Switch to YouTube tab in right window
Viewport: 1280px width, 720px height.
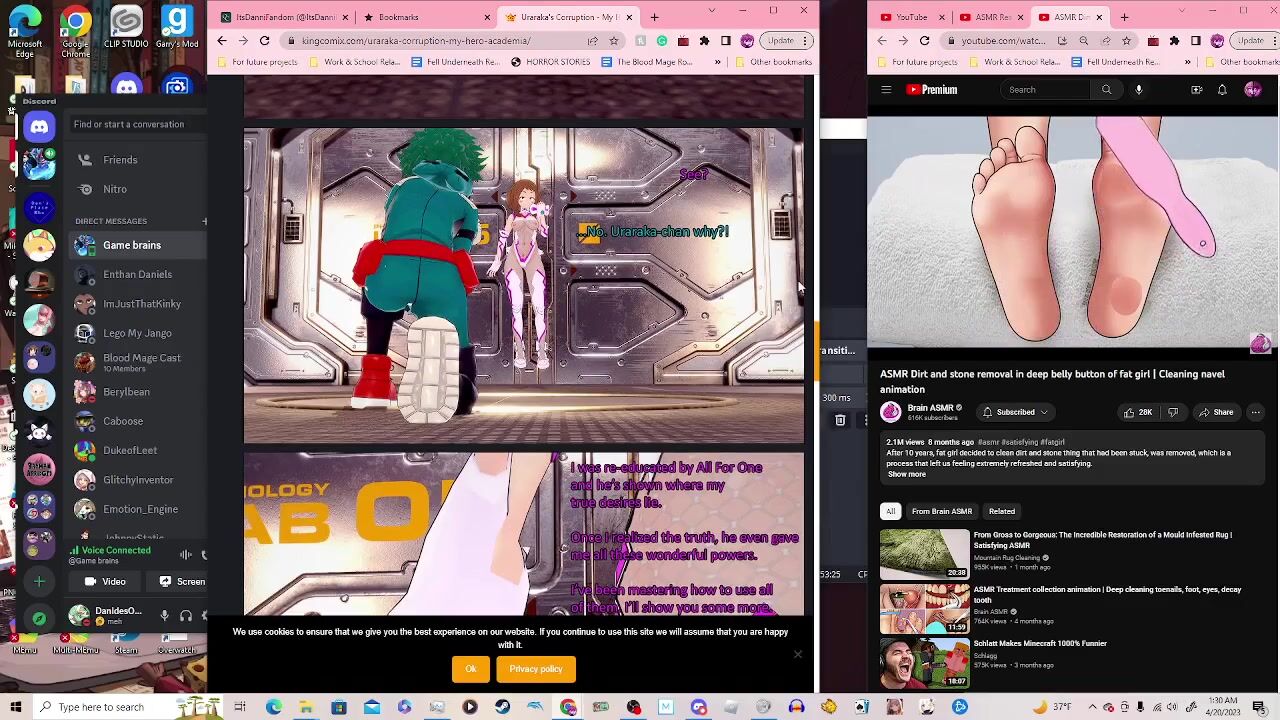(911, 17)
